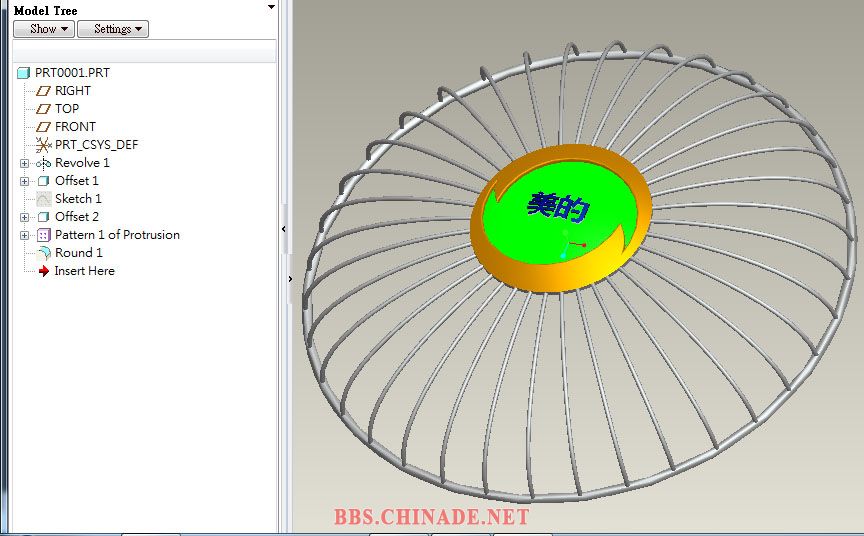Select the Offset 2 label
864x536 pixels.
(77, 216)
